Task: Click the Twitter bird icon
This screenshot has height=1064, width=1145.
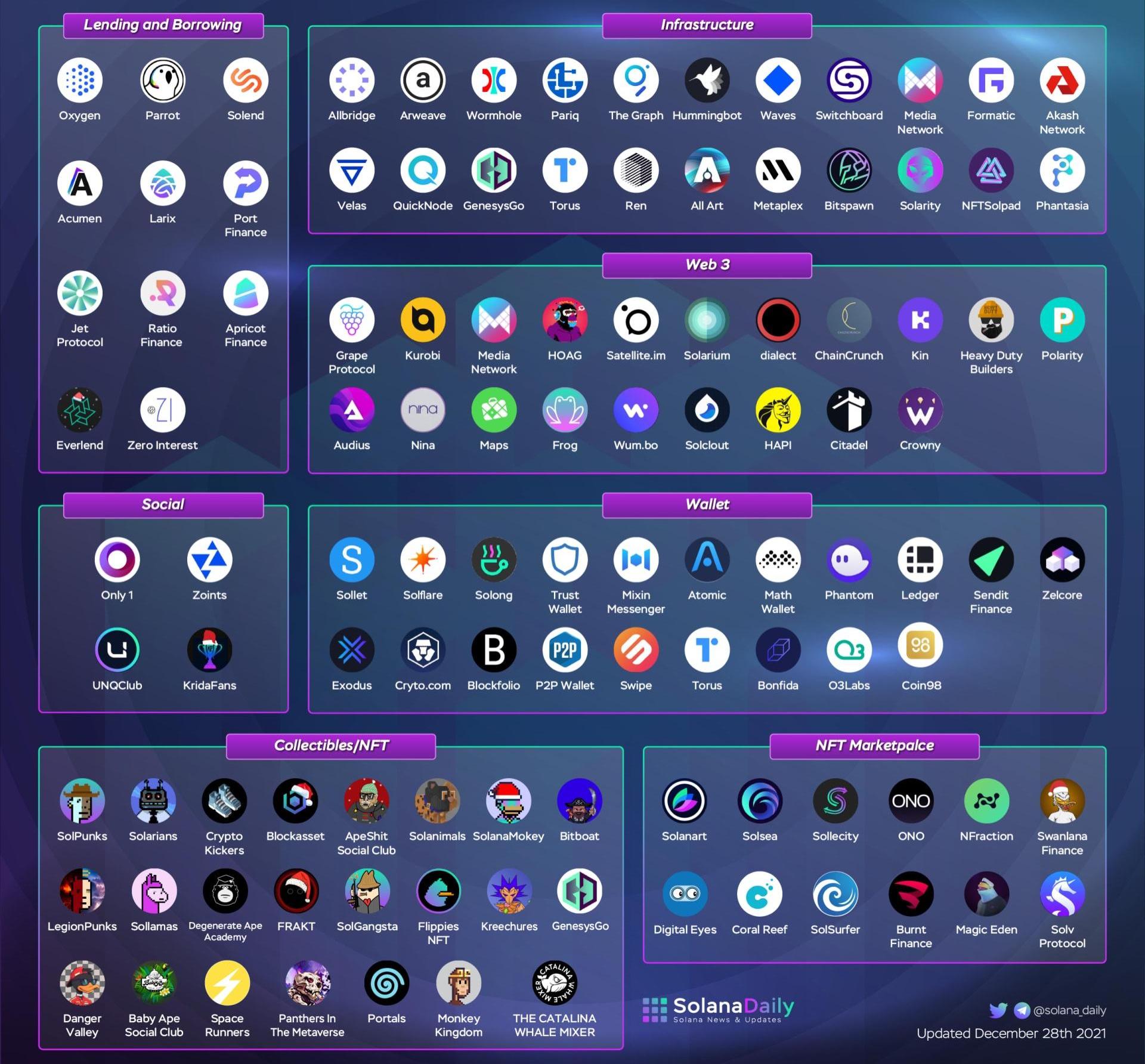Action: (998, 1010)
